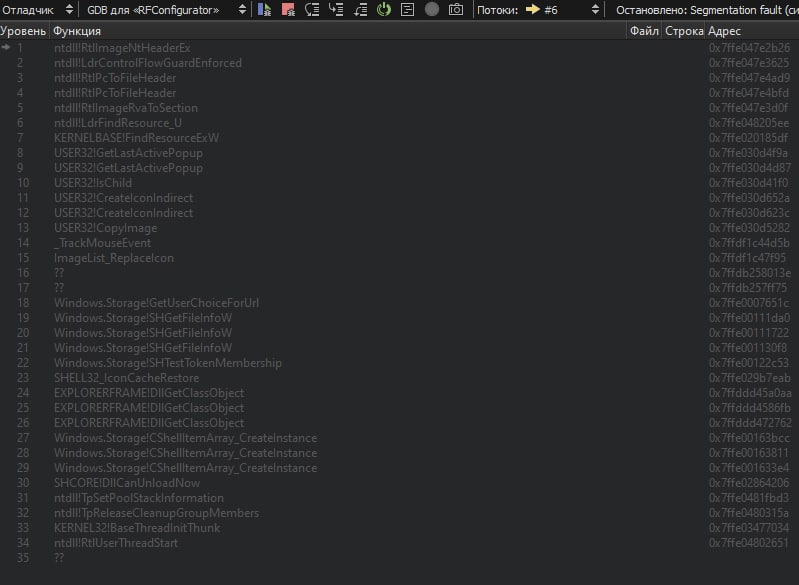Click the status text Остановлено: Segmentation fault
This screenshot has height=585, width=799.
click(x=707, y=10)
